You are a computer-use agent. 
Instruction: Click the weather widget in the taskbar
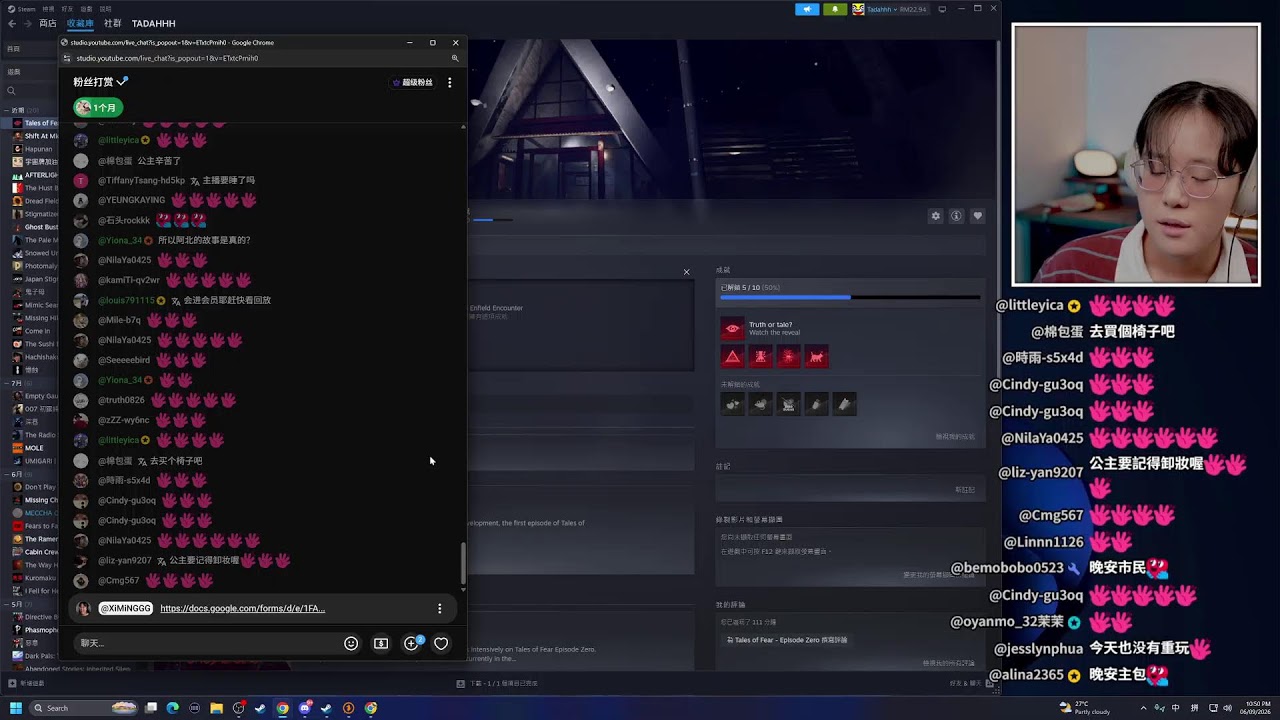click(1084, 708)
